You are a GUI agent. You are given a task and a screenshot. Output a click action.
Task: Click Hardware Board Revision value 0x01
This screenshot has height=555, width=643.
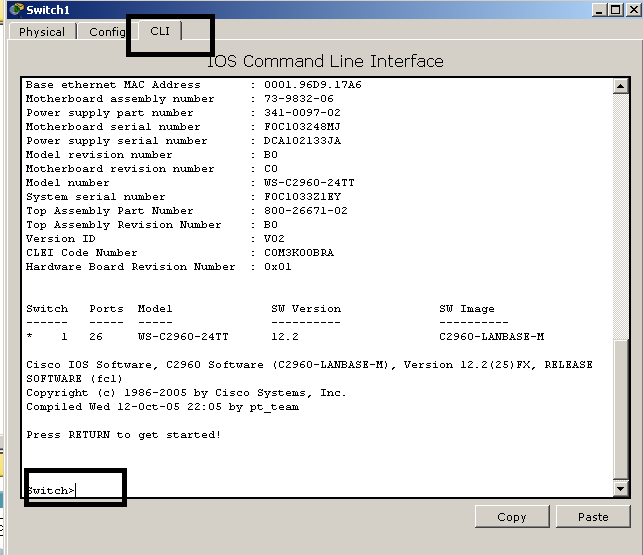278,267
